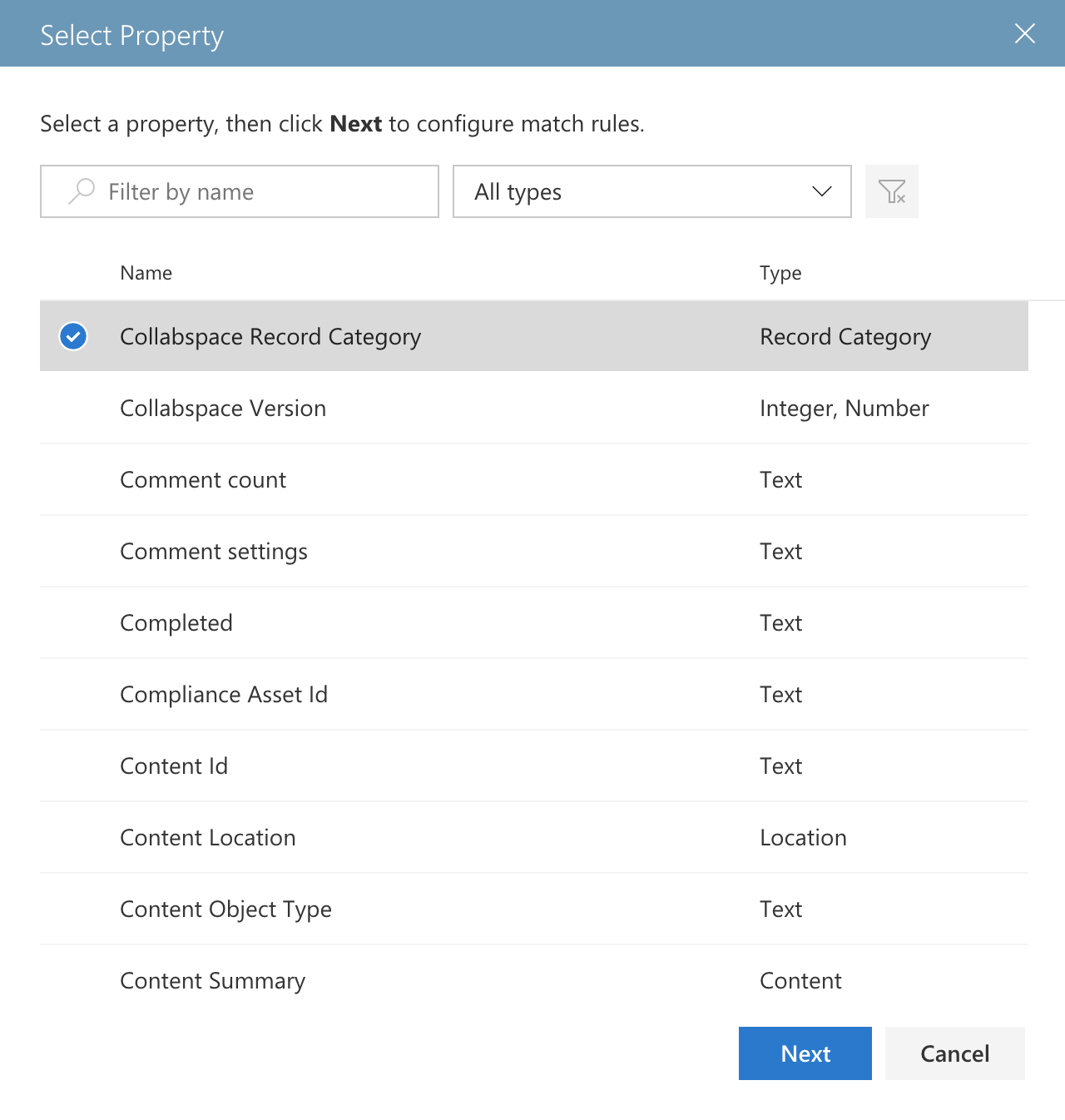Click Text type in Content Object Type row

click(780, 909)
